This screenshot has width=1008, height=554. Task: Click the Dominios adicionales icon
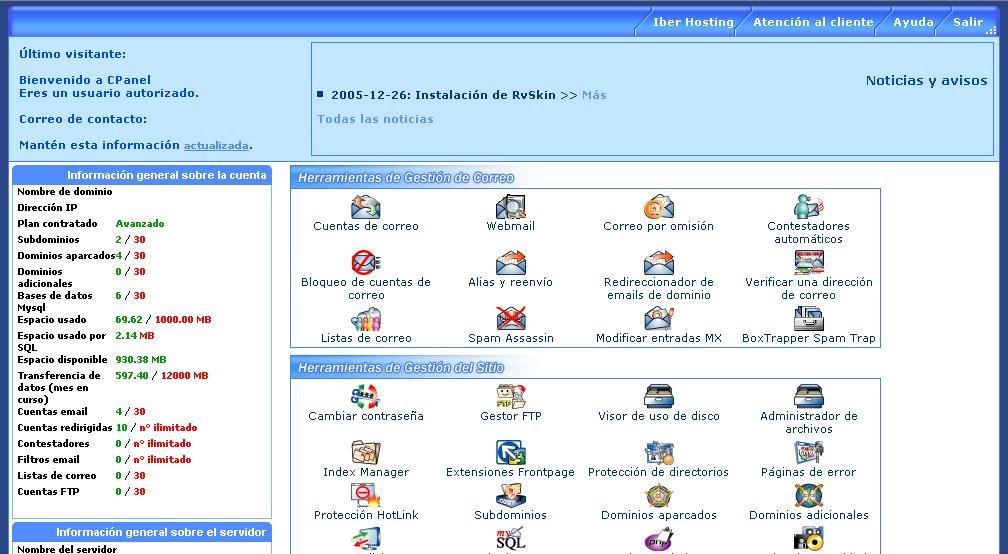click(809, 496)
